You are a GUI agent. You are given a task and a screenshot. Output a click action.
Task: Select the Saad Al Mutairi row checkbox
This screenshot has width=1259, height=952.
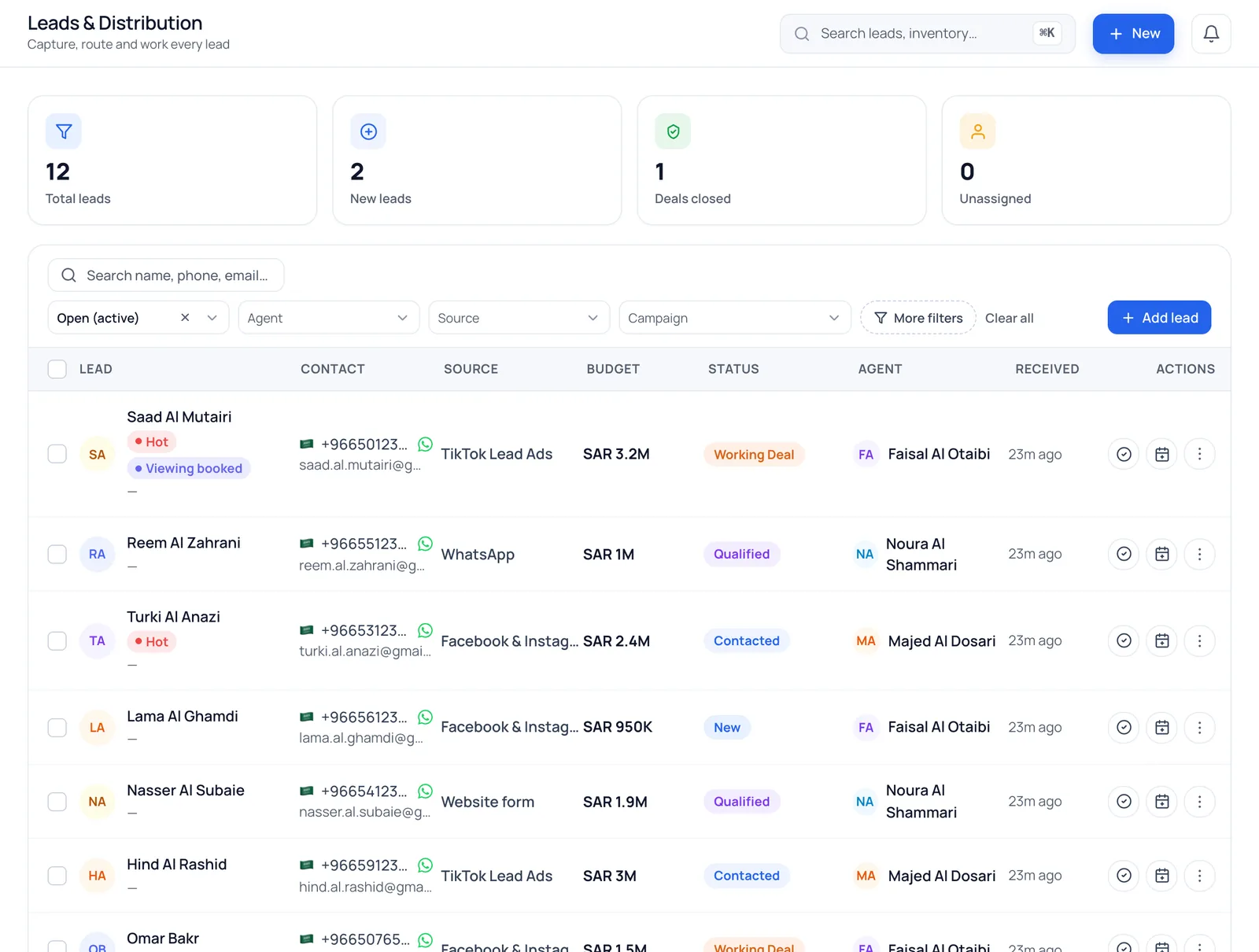tap(57, 454)
